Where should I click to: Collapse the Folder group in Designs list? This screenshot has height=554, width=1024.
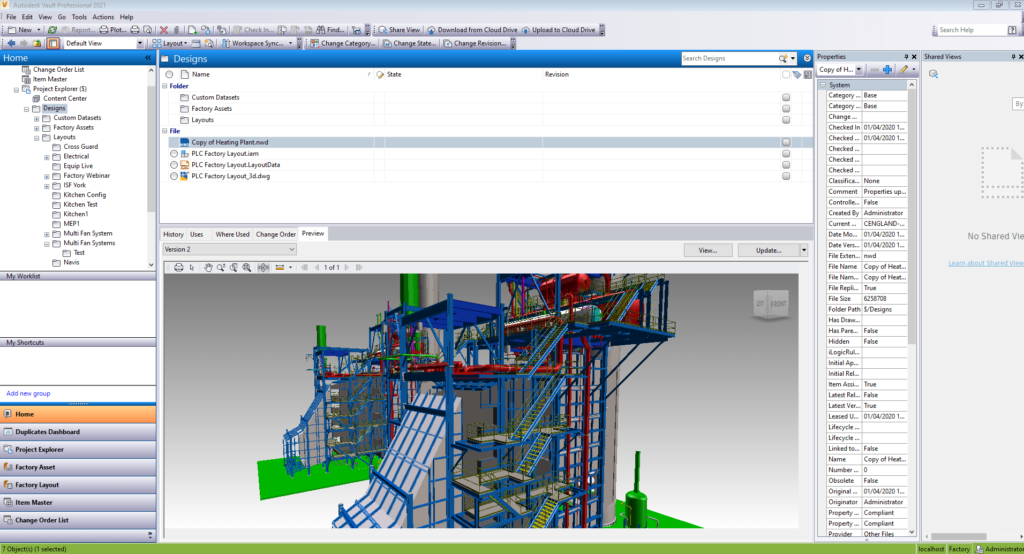click(165, 86)
